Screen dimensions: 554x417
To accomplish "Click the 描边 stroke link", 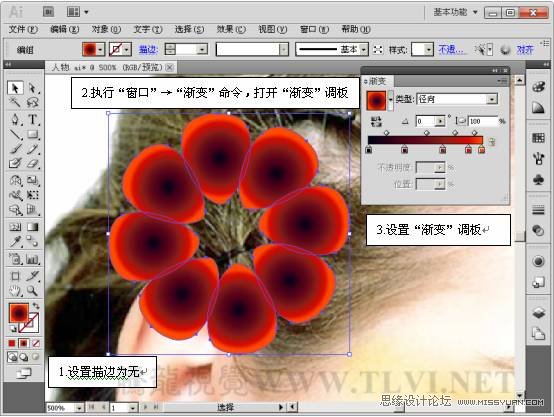I will pyautogui.click(x=148, y=49).
